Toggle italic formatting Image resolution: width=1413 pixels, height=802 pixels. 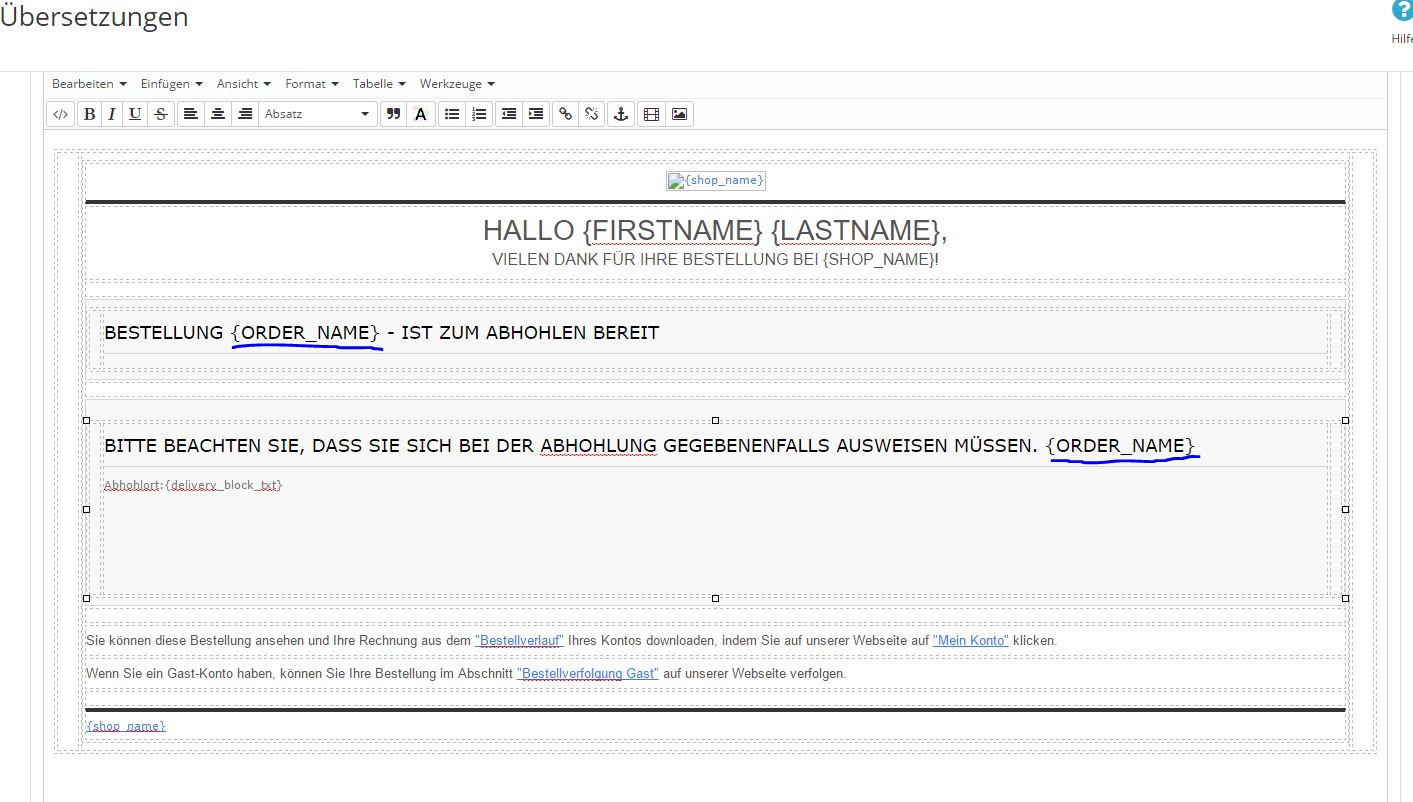pyautogui.click(x=112, y=114)
